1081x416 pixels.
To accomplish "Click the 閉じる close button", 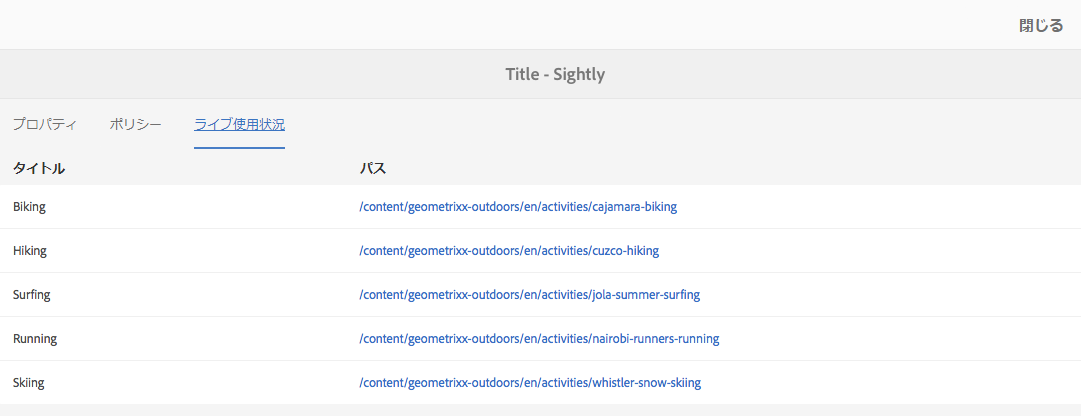I will click(x=1041, y=26).
